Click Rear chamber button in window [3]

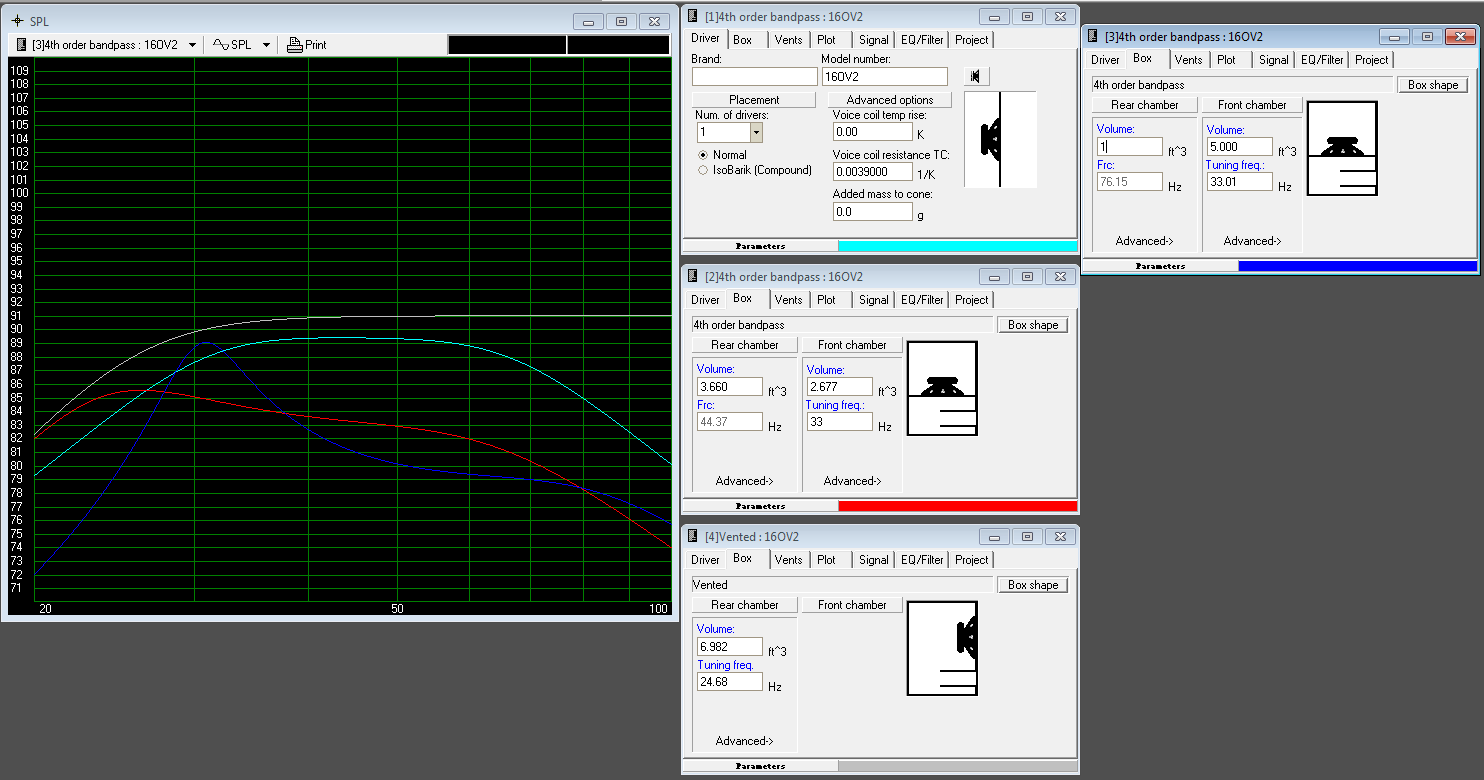click(x=1145, y=105)
